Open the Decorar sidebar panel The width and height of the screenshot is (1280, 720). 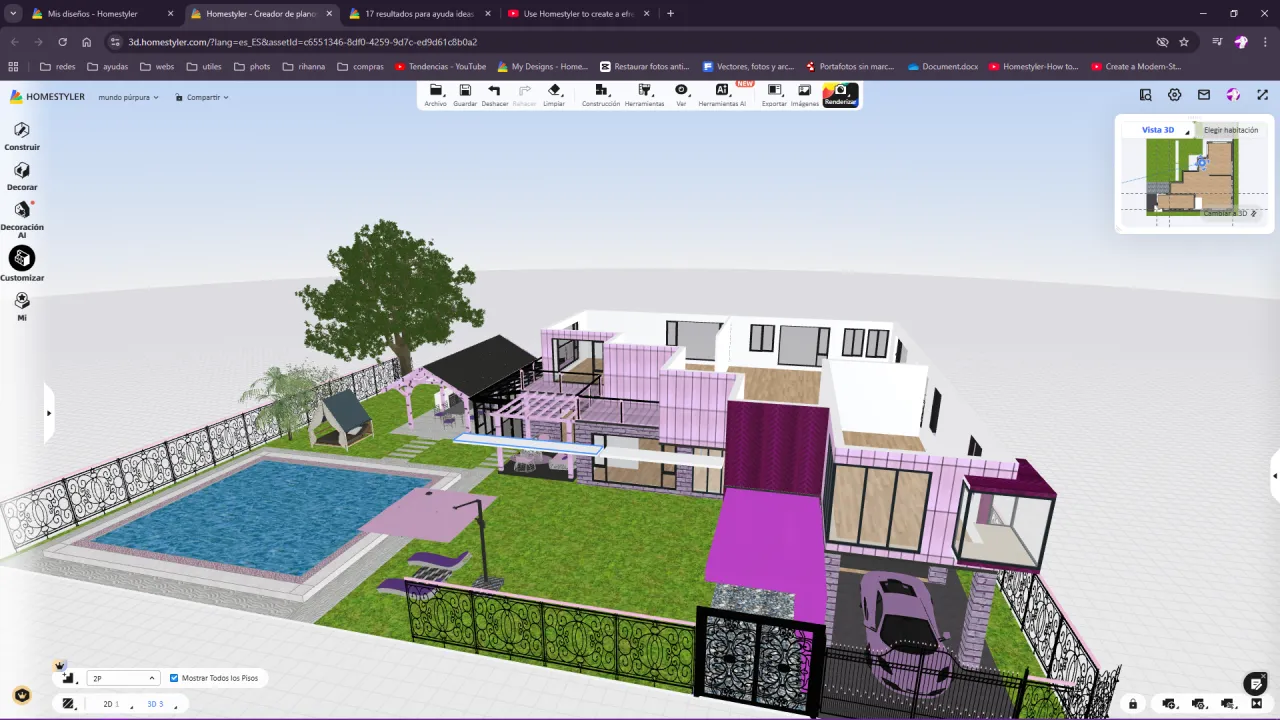22,176
